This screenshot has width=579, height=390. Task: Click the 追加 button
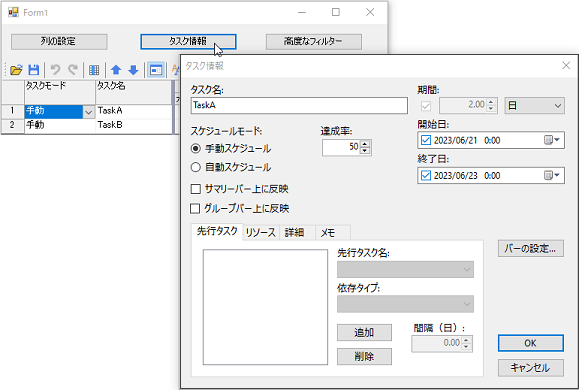point(364,333)
